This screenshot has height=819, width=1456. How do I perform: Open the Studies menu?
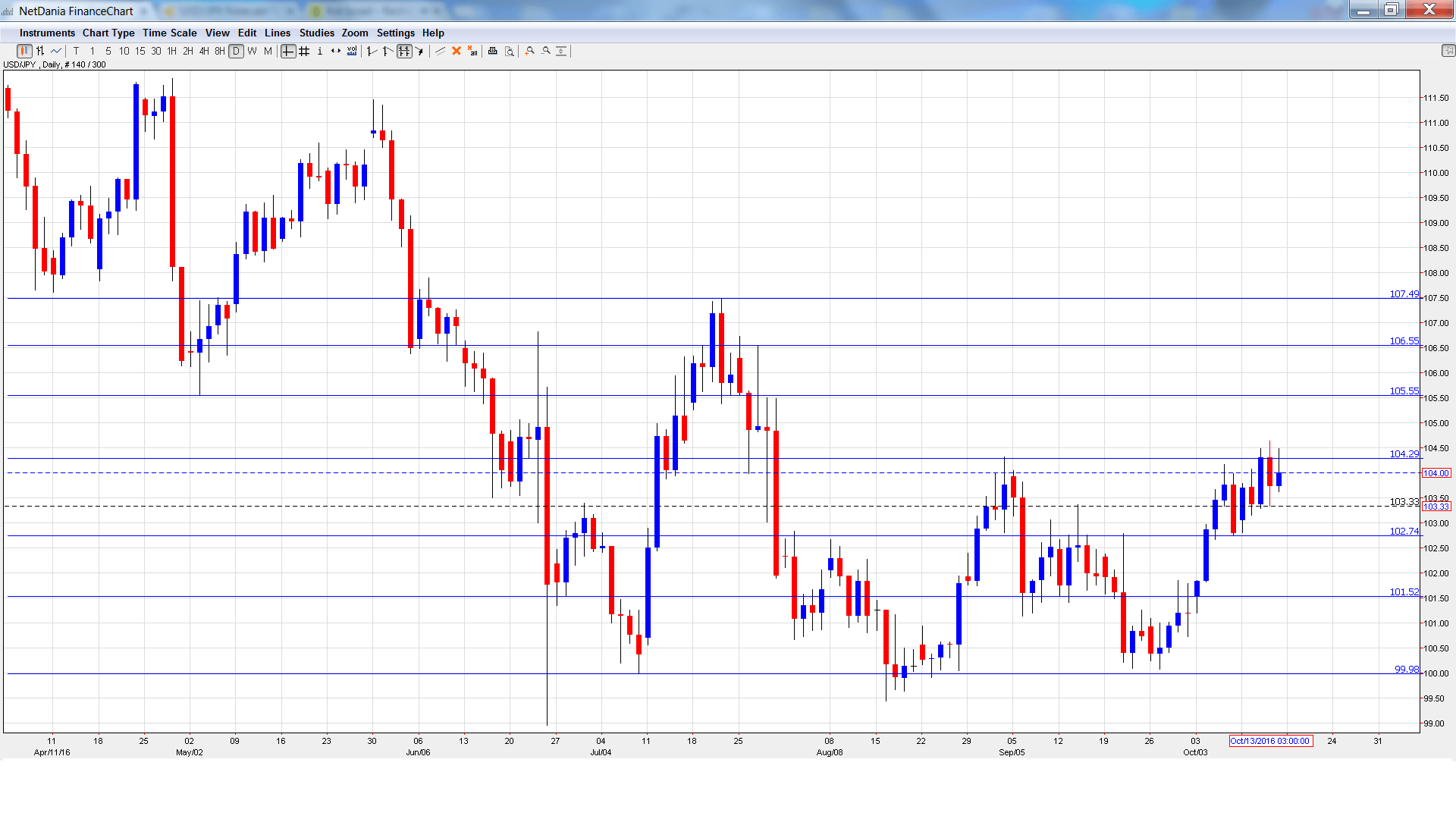pos(316,33)
